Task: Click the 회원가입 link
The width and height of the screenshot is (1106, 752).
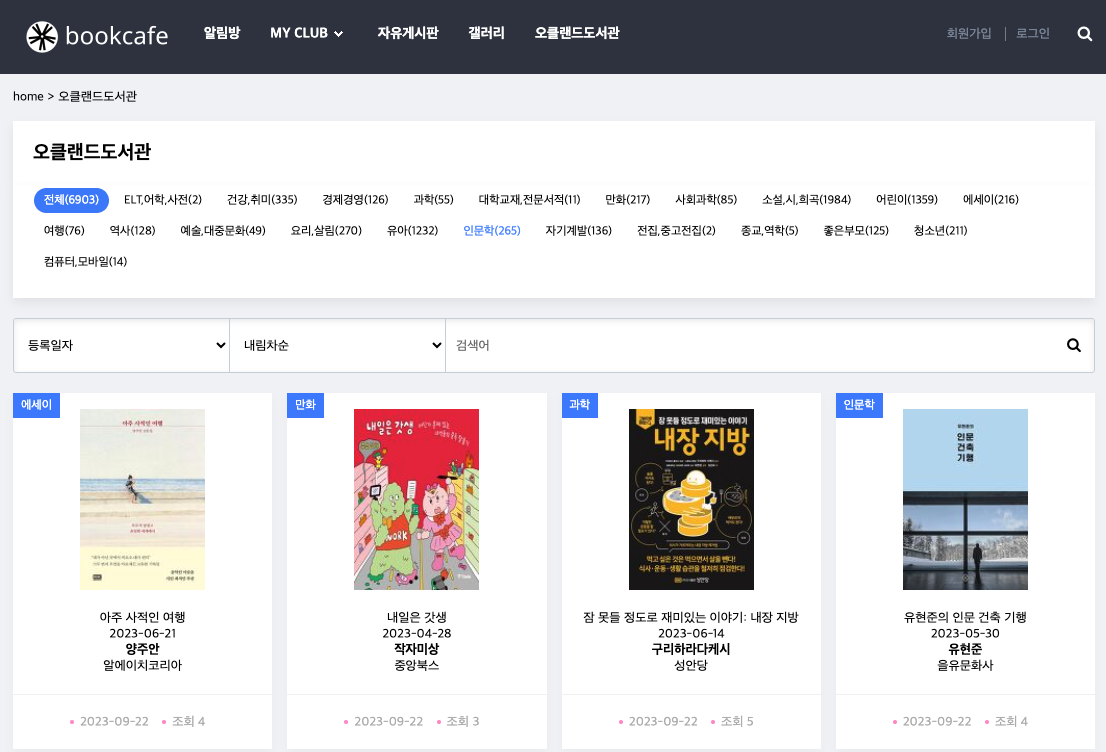Action: pyautogui.click(x=968, y=34)
